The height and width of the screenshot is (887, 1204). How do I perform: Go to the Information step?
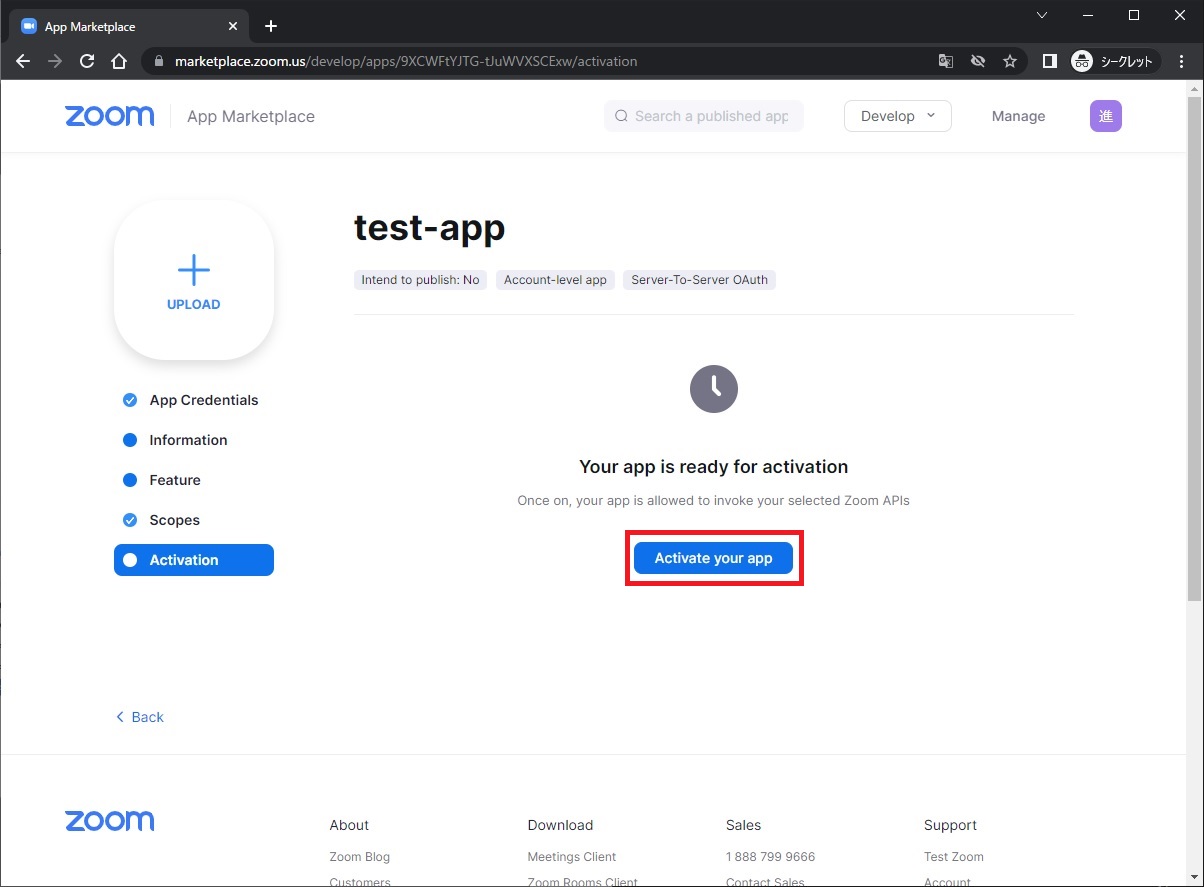tap(188, 440)
